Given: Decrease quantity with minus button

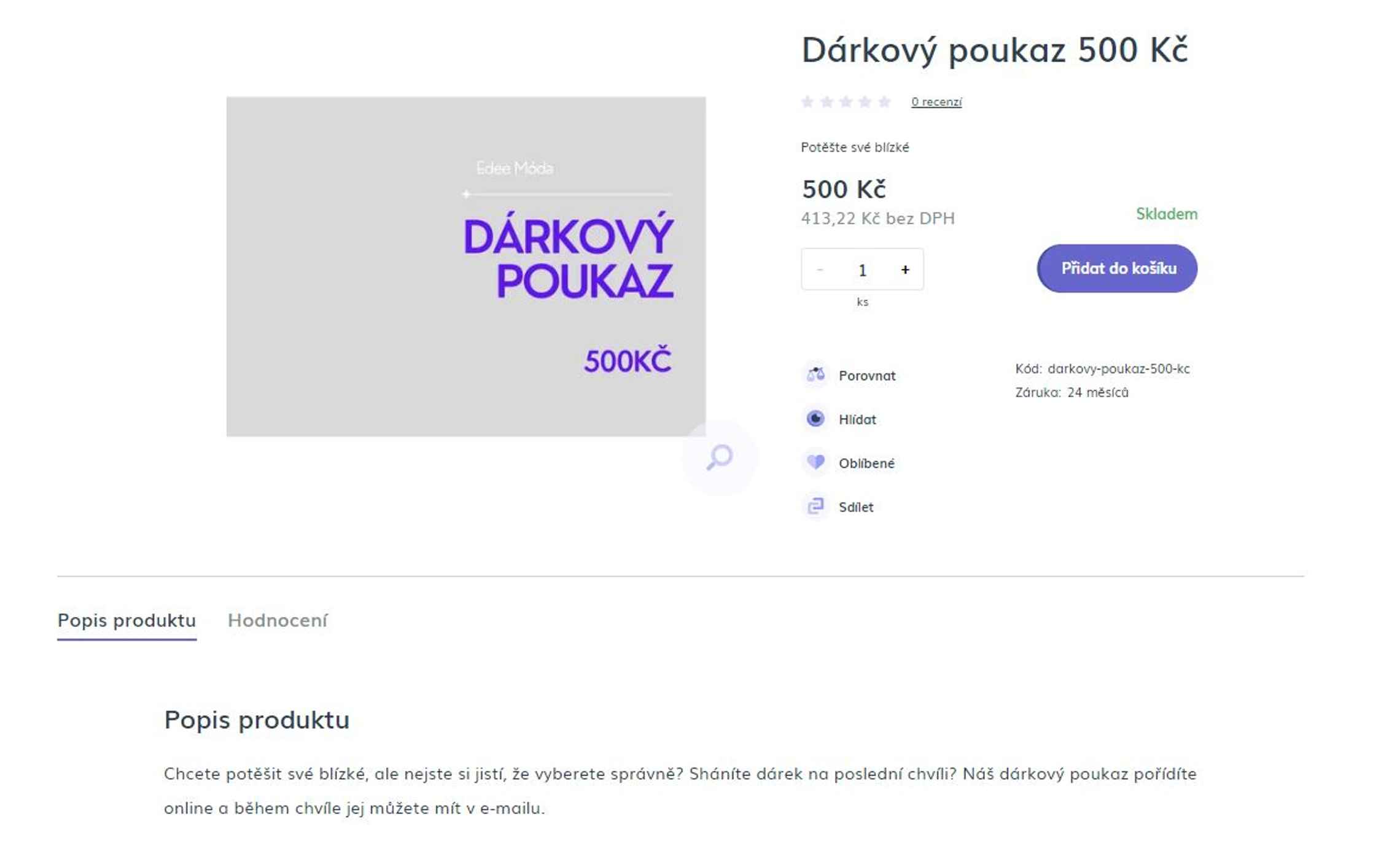Looking at the screenshot, I should (x=820, y=270).
